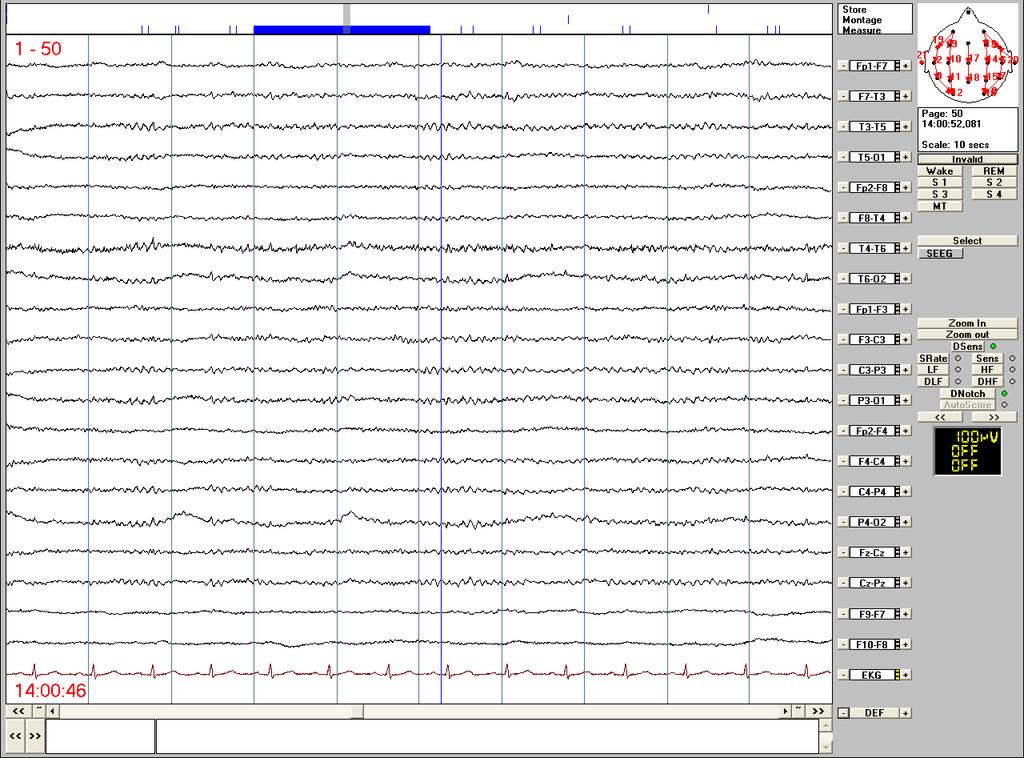Select the round indicator beside Sens
This screenshot has width=1024, height=758.
[x=1012, y=358]
